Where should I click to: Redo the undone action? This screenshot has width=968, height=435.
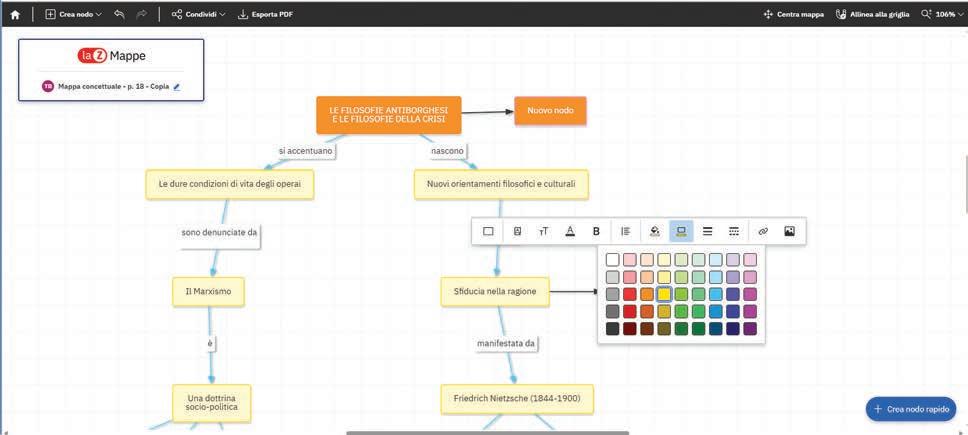tap(141, 14)
